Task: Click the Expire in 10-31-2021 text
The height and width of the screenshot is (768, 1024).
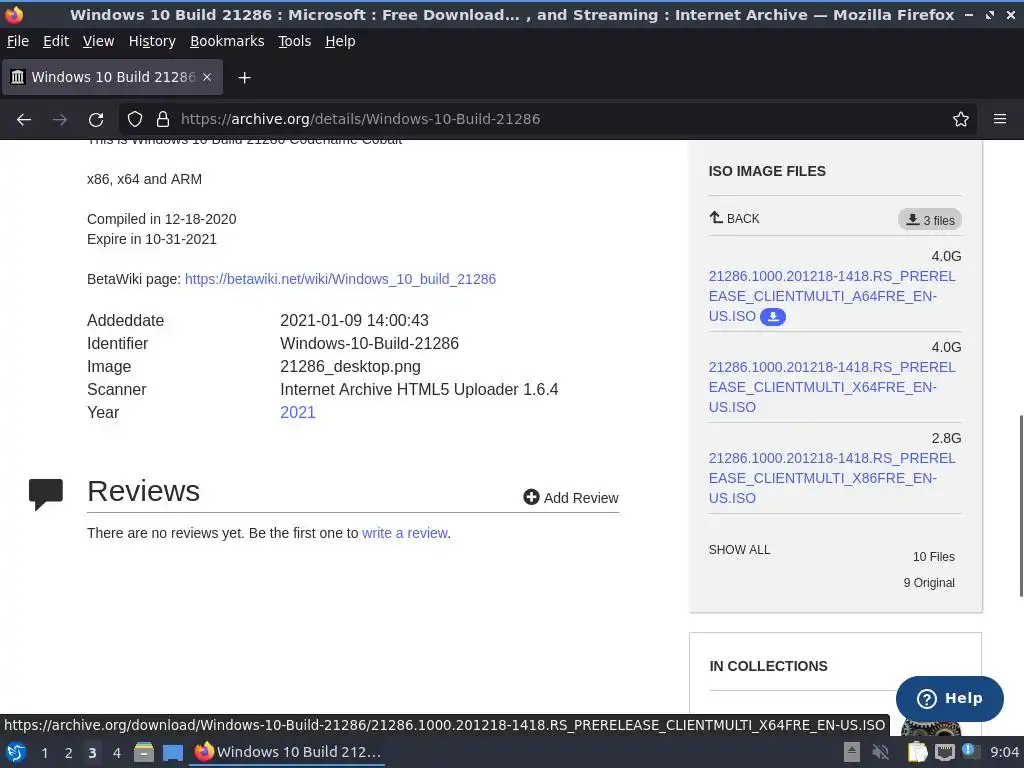Action: (152, 239)
